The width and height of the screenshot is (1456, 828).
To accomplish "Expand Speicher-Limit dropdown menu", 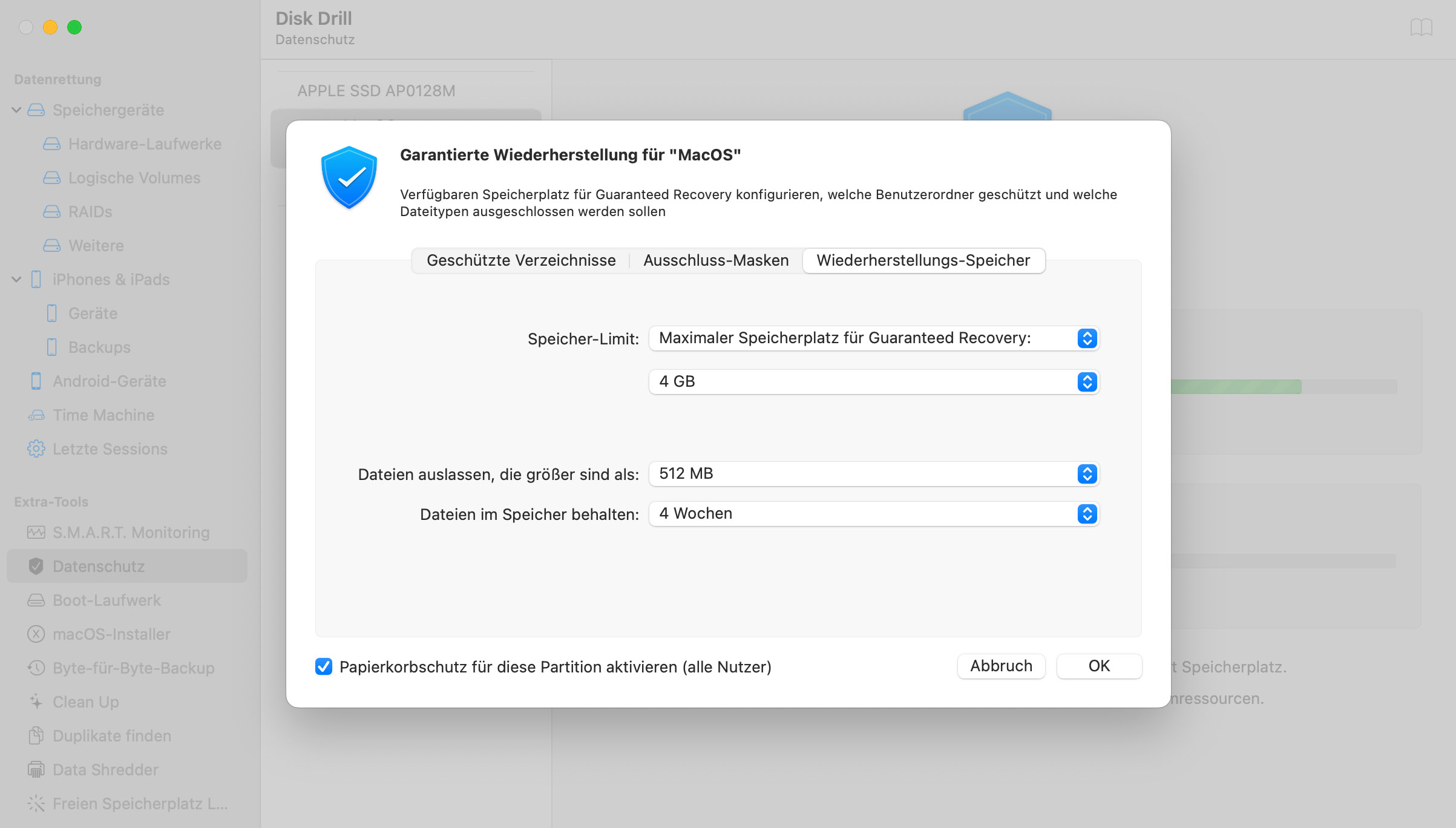I will [1087, 337].
